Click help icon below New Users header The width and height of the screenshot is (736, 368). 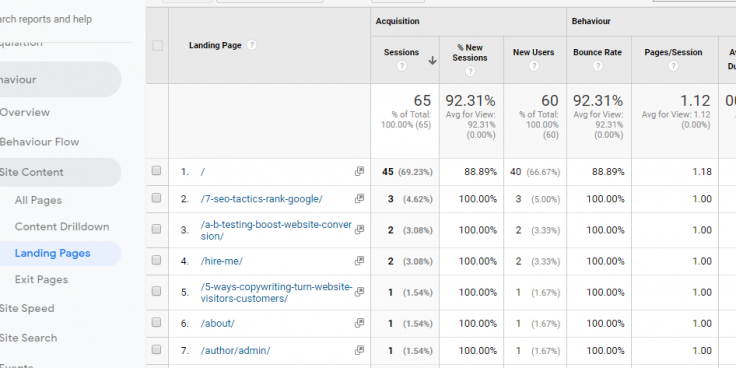point(534,66)
